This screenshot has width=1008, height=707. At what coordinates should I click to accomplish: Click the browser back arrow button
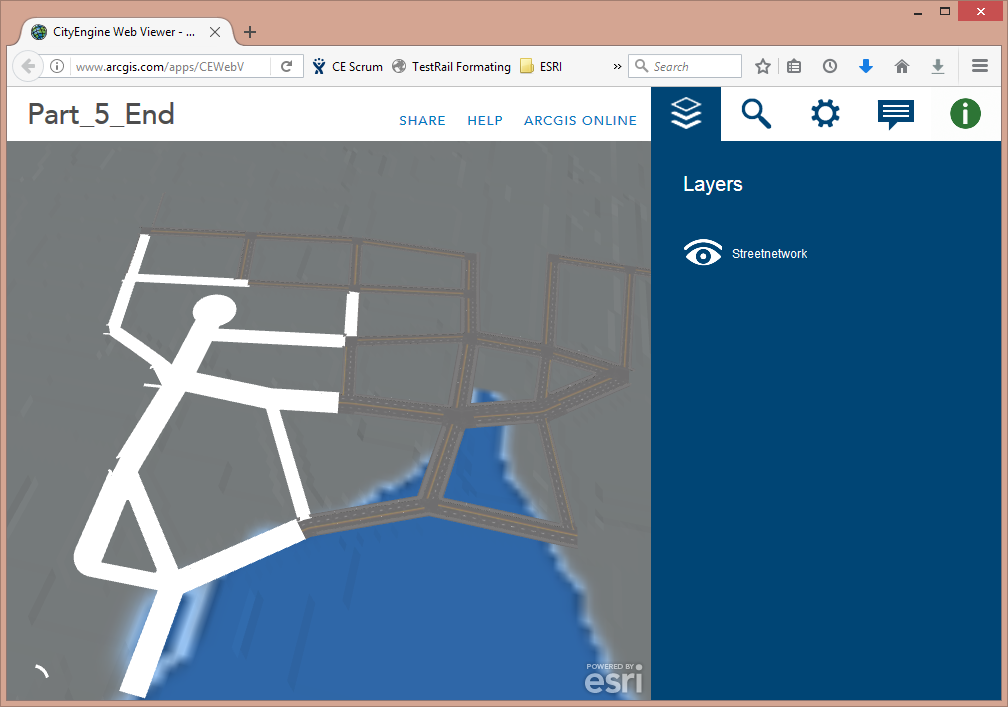pos(28,66)
